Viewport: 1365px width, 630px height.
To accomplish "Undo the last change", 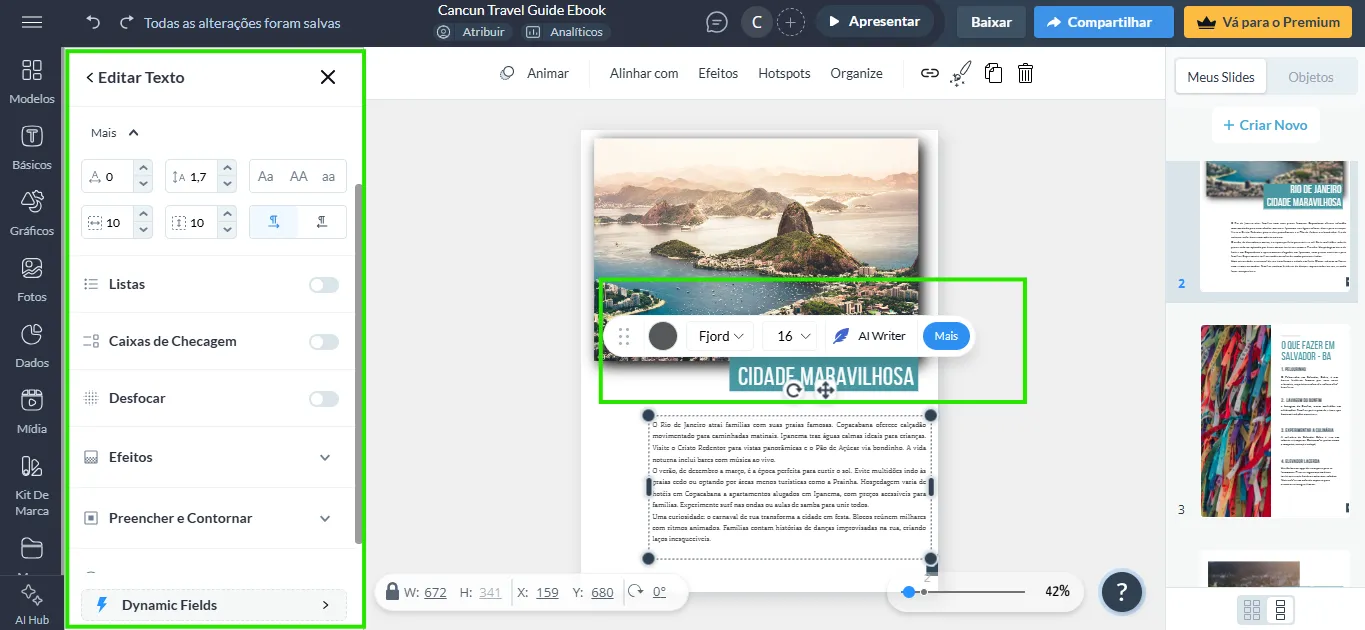I will [93, 22].
